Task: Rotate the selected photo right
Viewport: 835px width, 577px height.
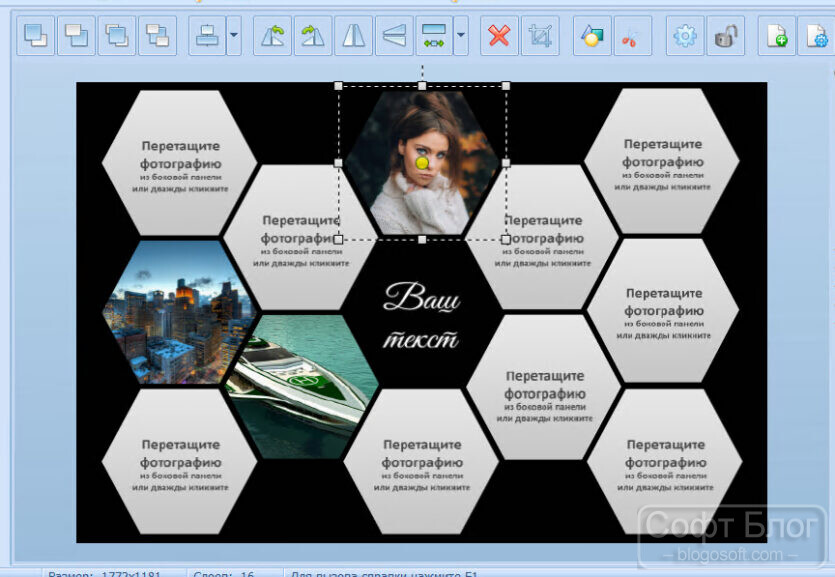Action: pyautogui.click(x=313, y=36)
